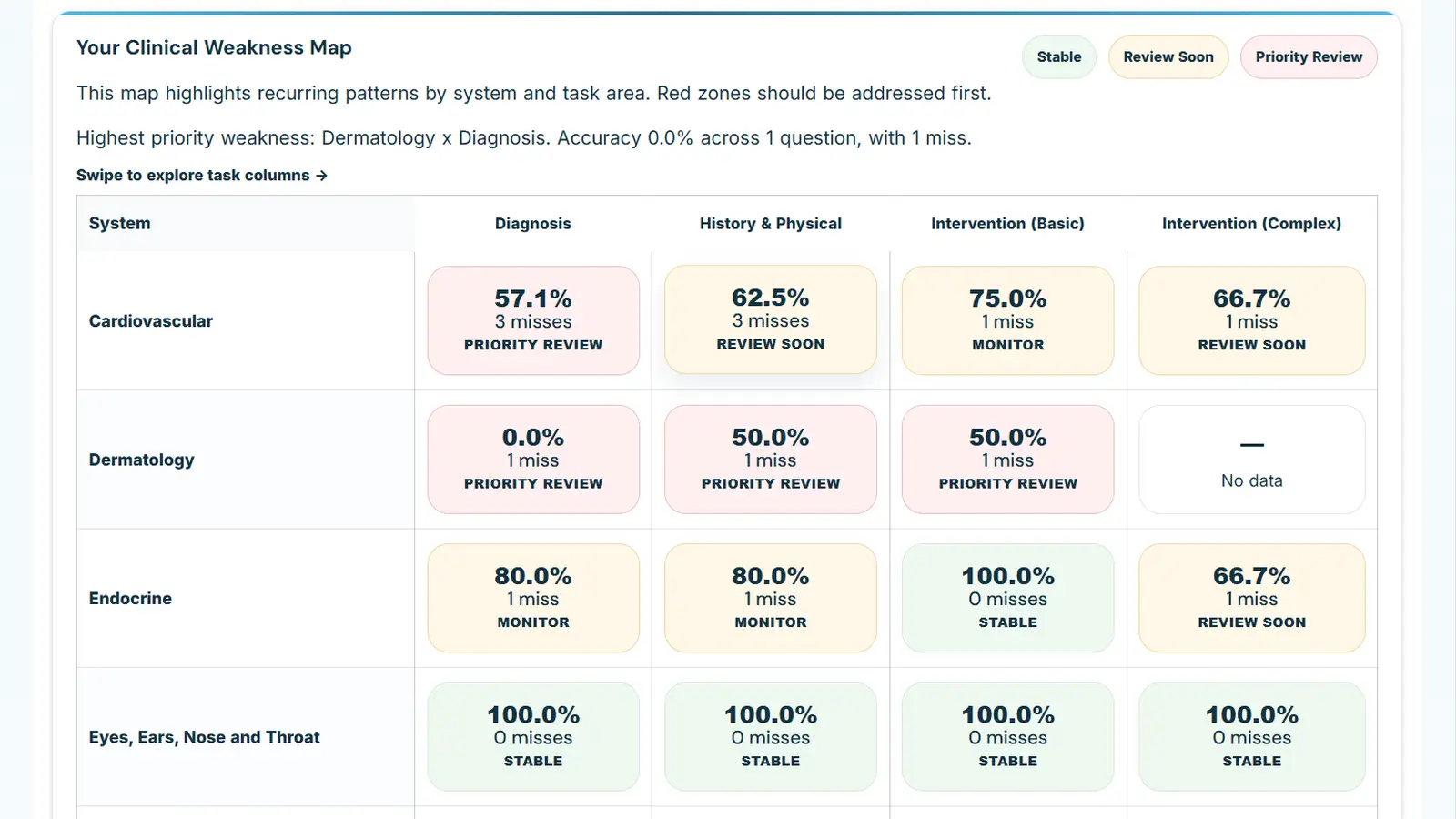The height and width of the screenshot is (819, 1456).
Task: Select the History & Physical column header
Action: click(770, 223)
